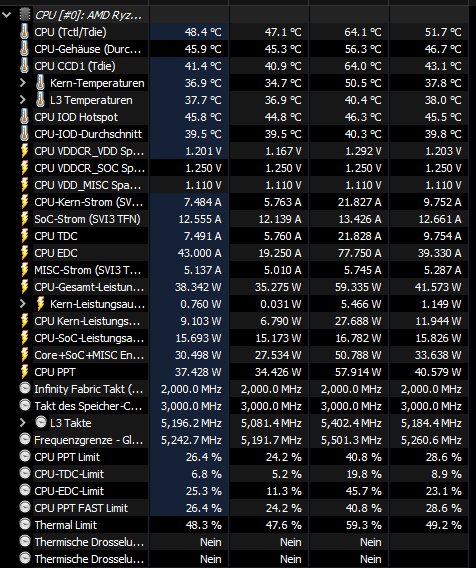
Task: Click the CPU-Gesamt-Leistung maximum value 59.335 W
Action: coord(358,287)
